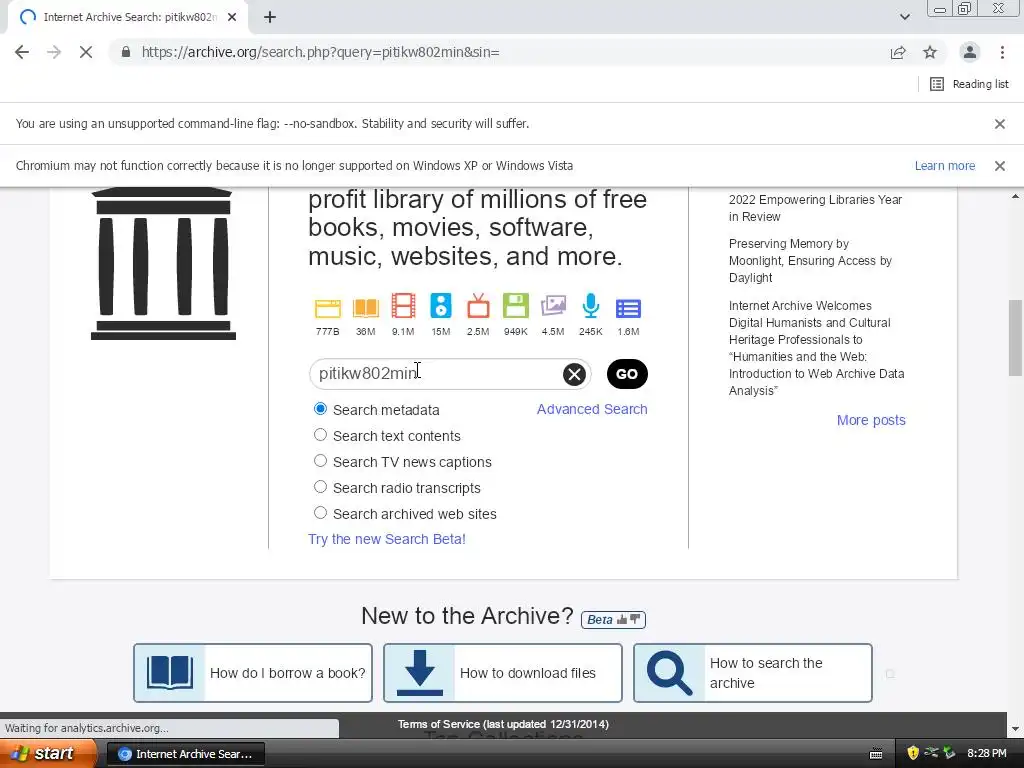Click the Internet Archive building logo

coord(163,263)
